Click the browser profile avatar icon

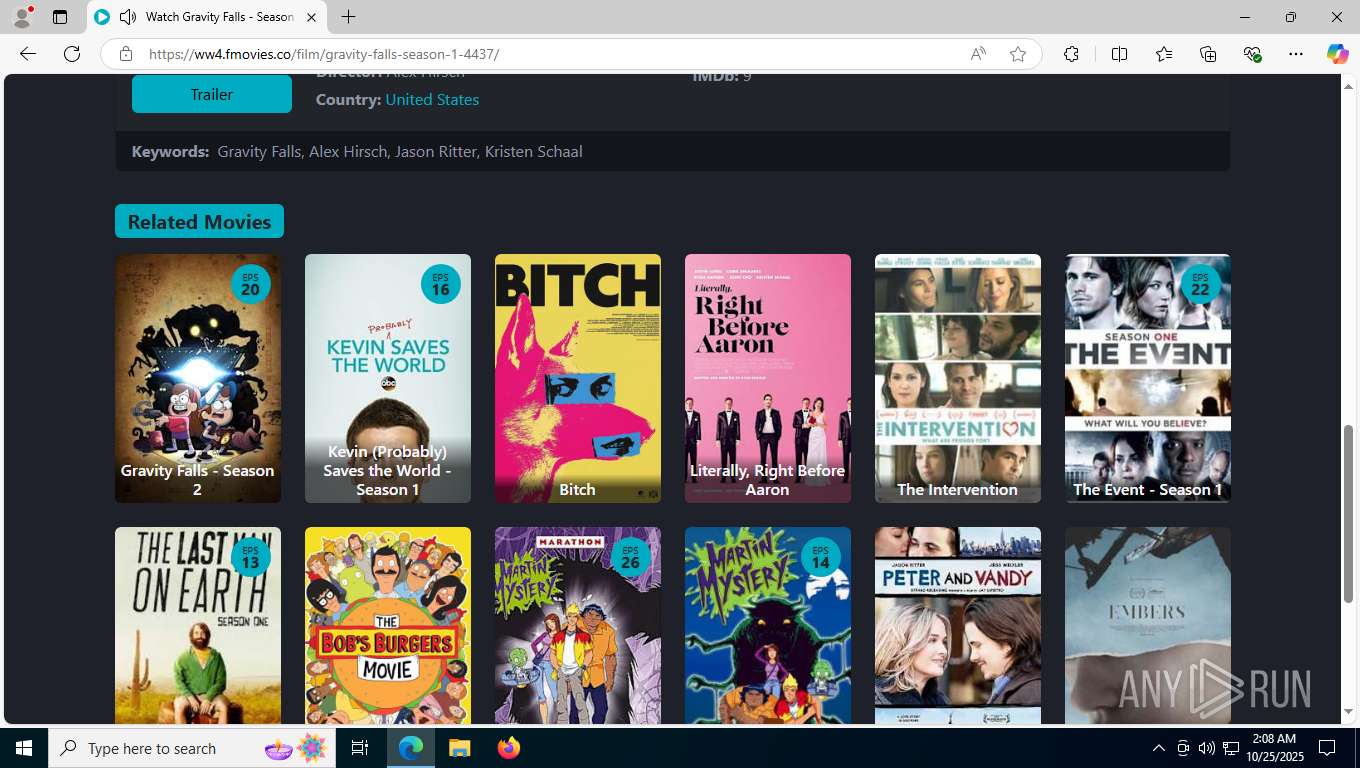(21, 17)
